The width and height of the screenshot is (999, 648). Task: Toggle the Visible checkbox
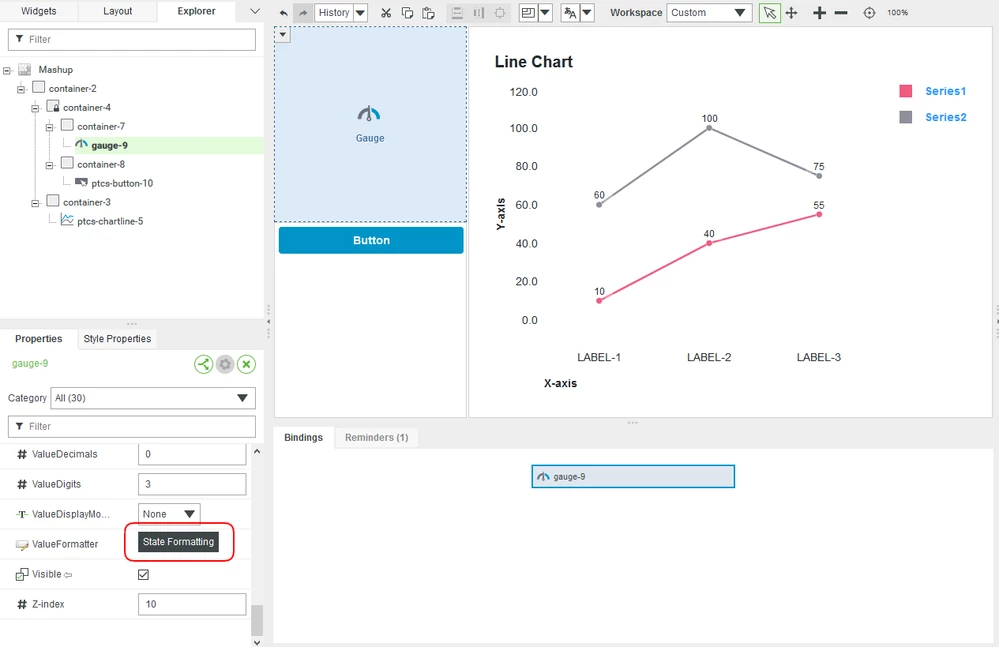coord(143,575)
